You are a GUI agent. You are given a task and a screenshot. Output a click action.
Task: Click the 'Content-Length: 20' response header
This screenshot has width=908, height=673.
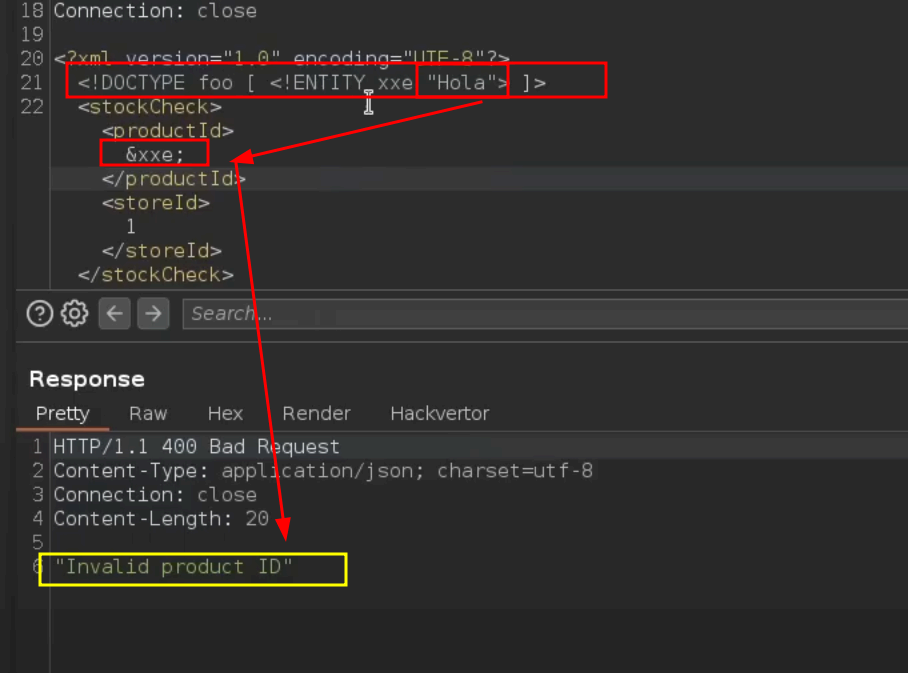[x=161, y=518]
